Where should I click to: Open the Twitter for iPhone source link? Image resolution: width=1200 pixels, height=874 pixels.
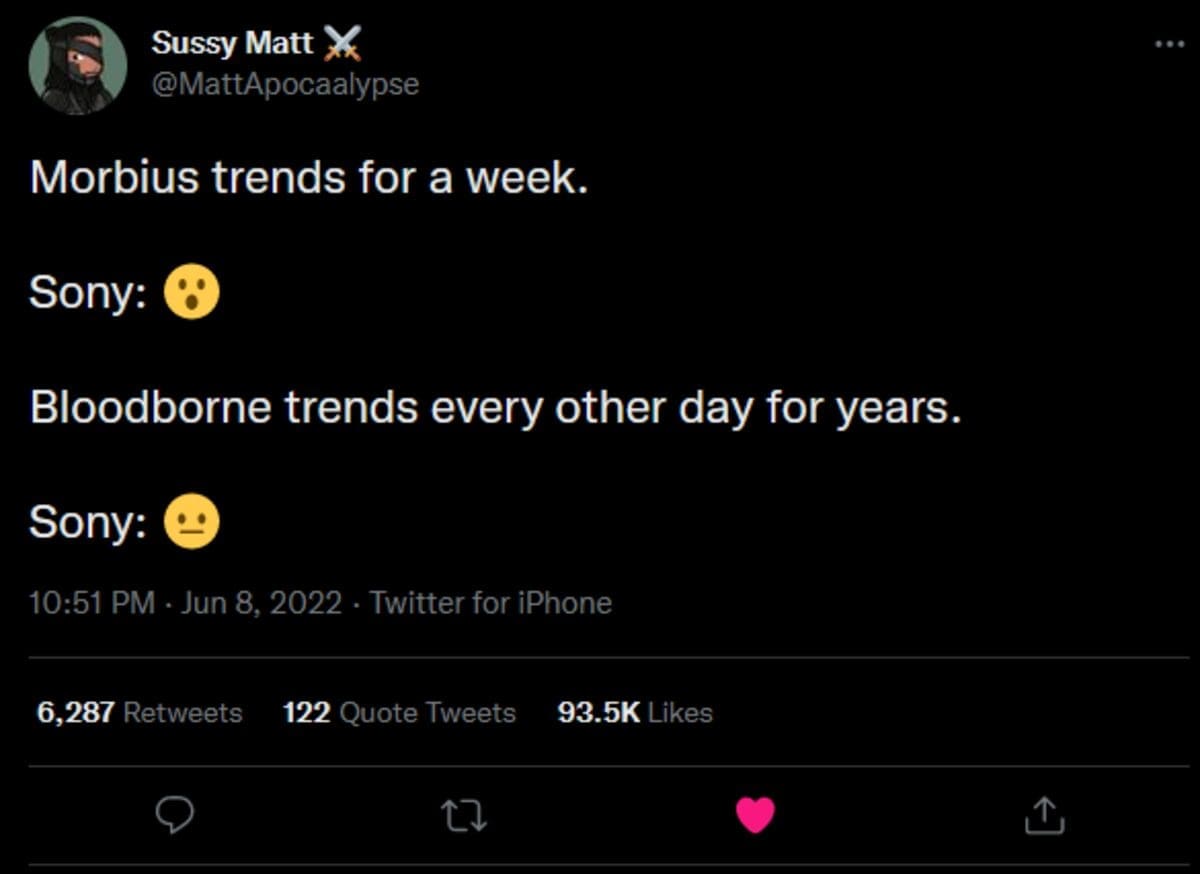pyautogui.click(x=490, y=603)
